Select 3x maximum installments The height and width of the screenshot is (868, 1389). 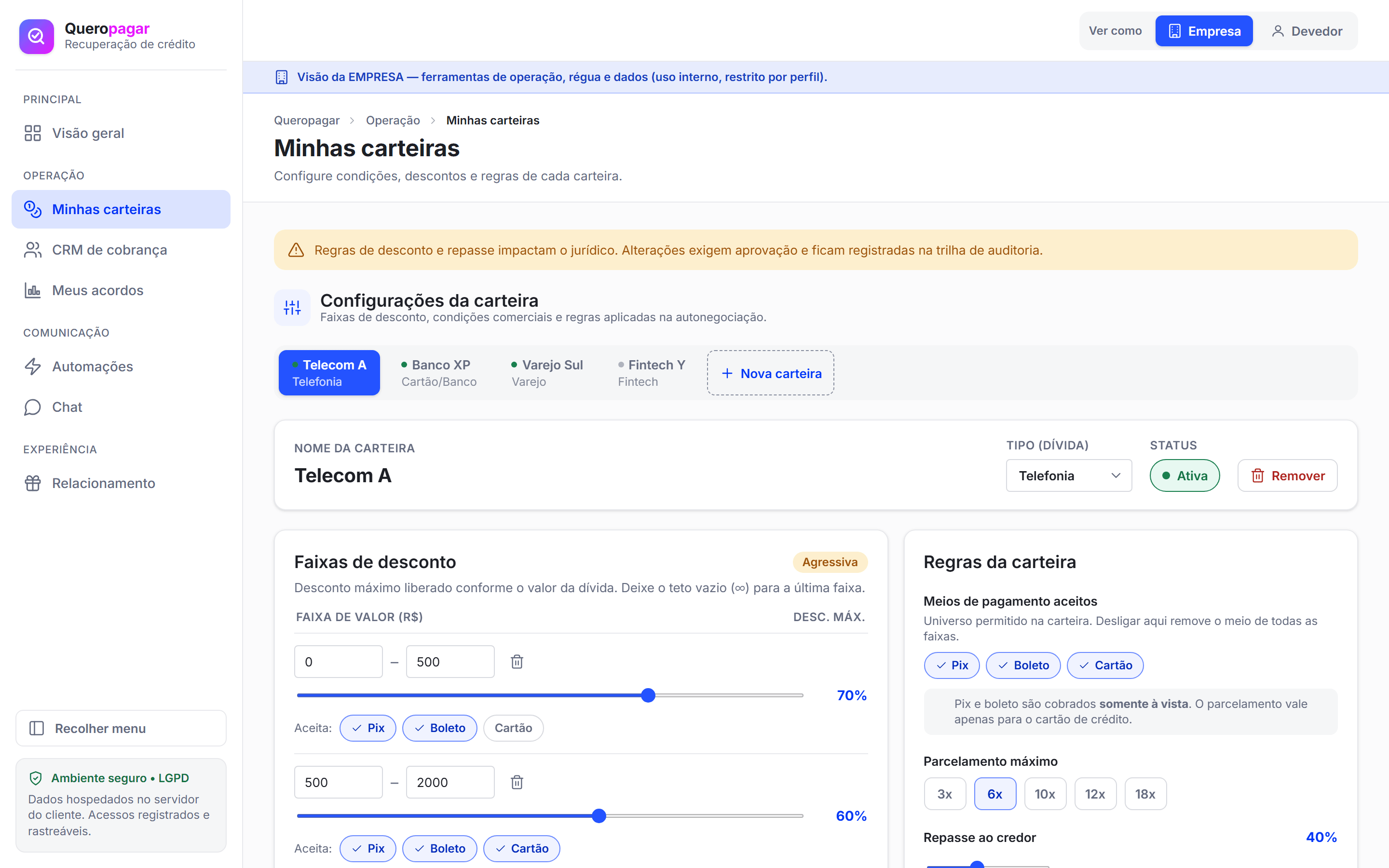(x=945, y=794)
